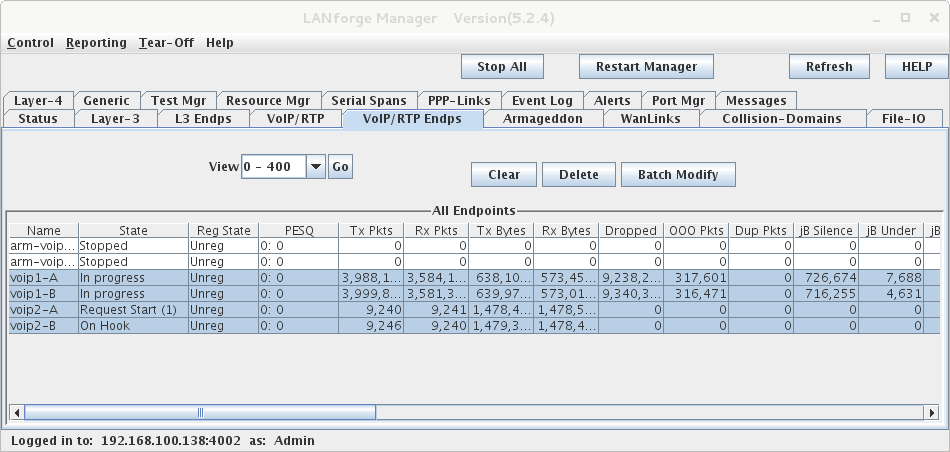Expand the View range dropdown arrow
Viewport: 950px width, 452px height.
[x=316, y=167]
